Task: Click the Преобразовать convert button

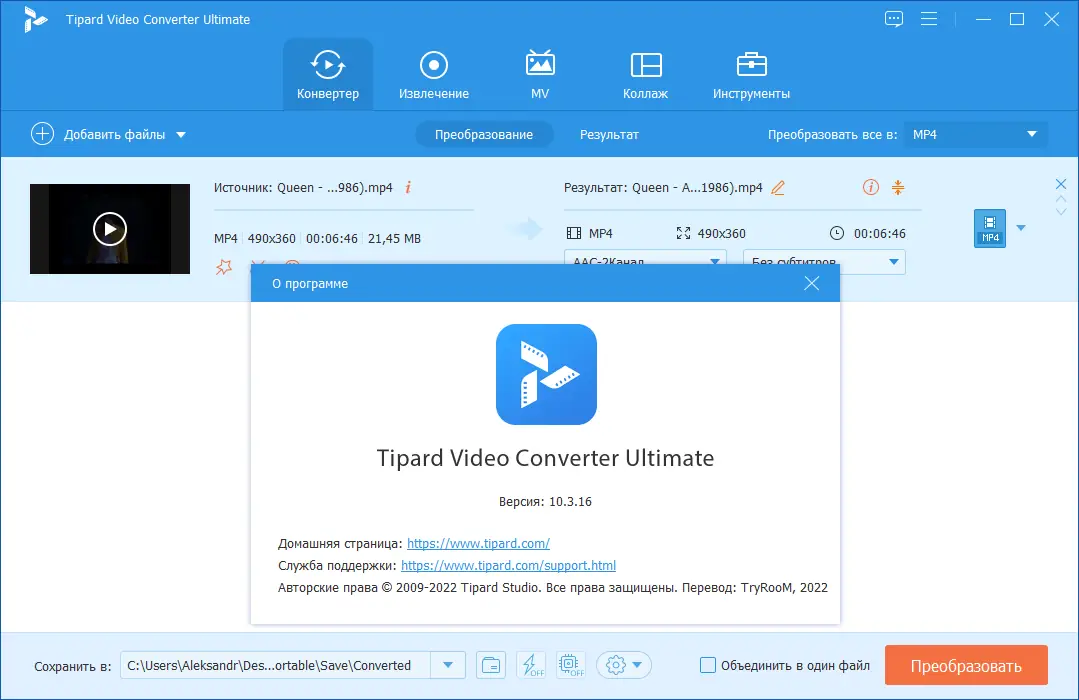Action: coord(966,666)
